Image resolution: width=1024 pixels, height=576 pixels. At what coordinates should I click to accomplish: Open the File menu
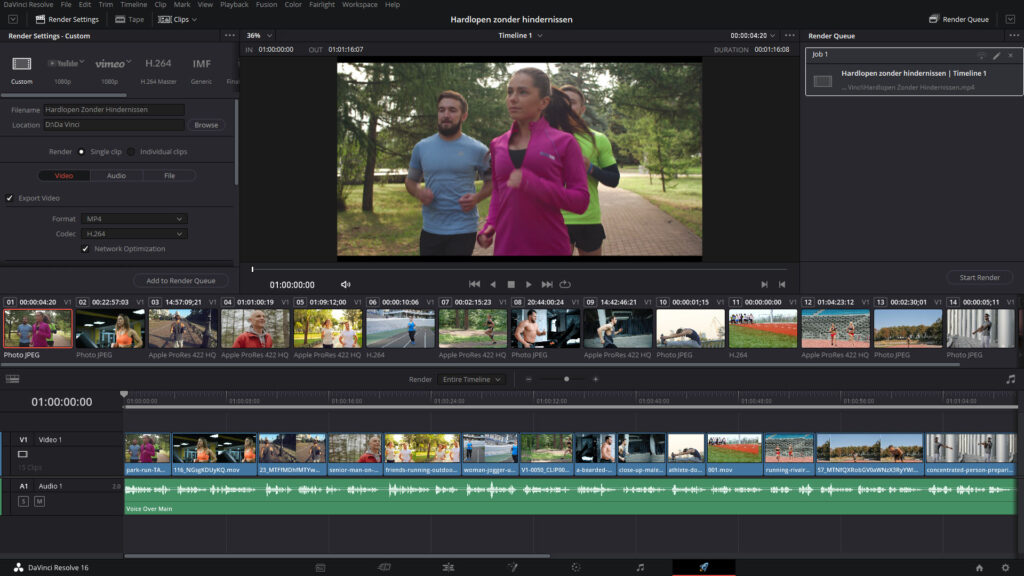point(66,5)
